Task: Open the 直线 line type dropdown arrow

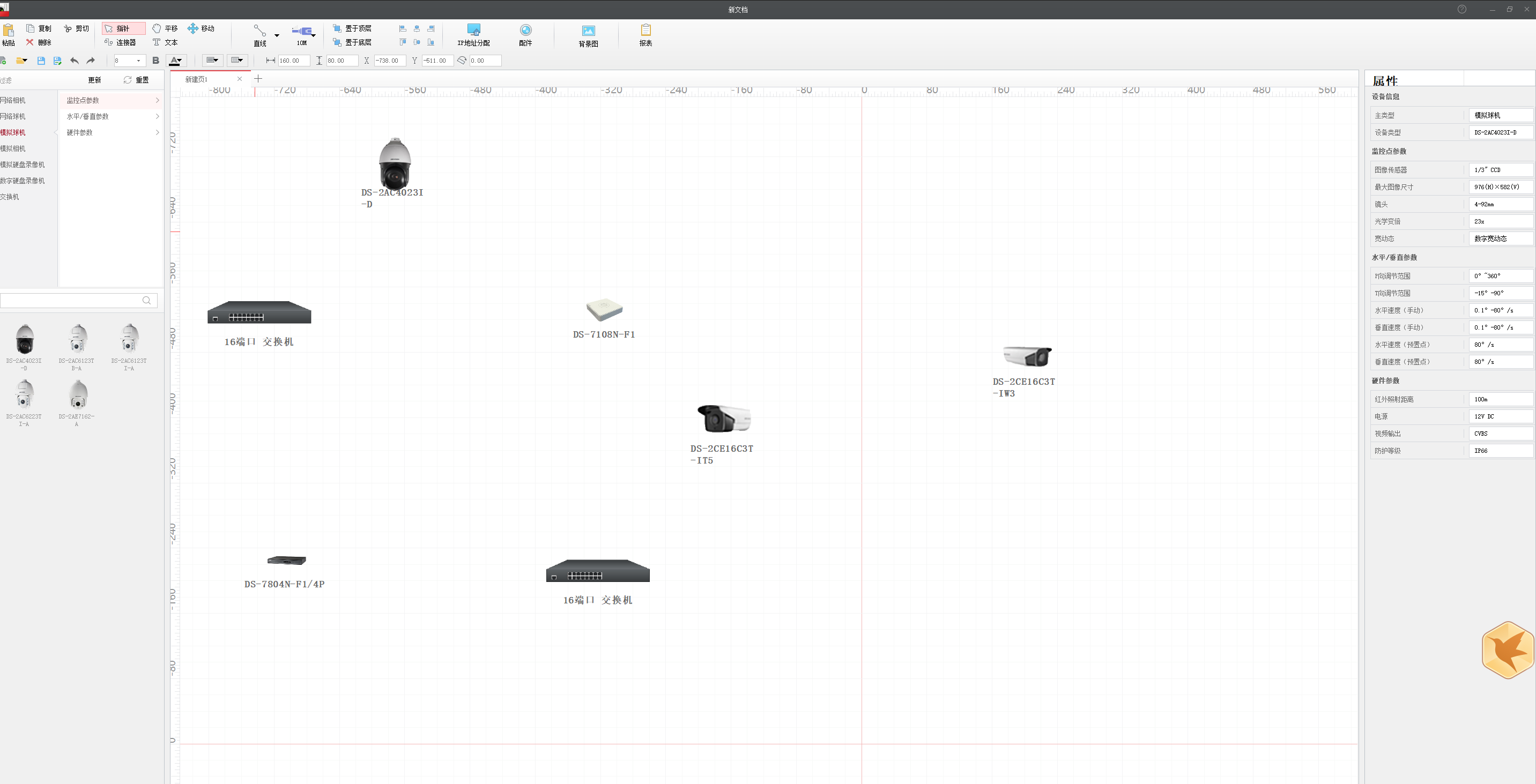Action: (x=277, y=36)
